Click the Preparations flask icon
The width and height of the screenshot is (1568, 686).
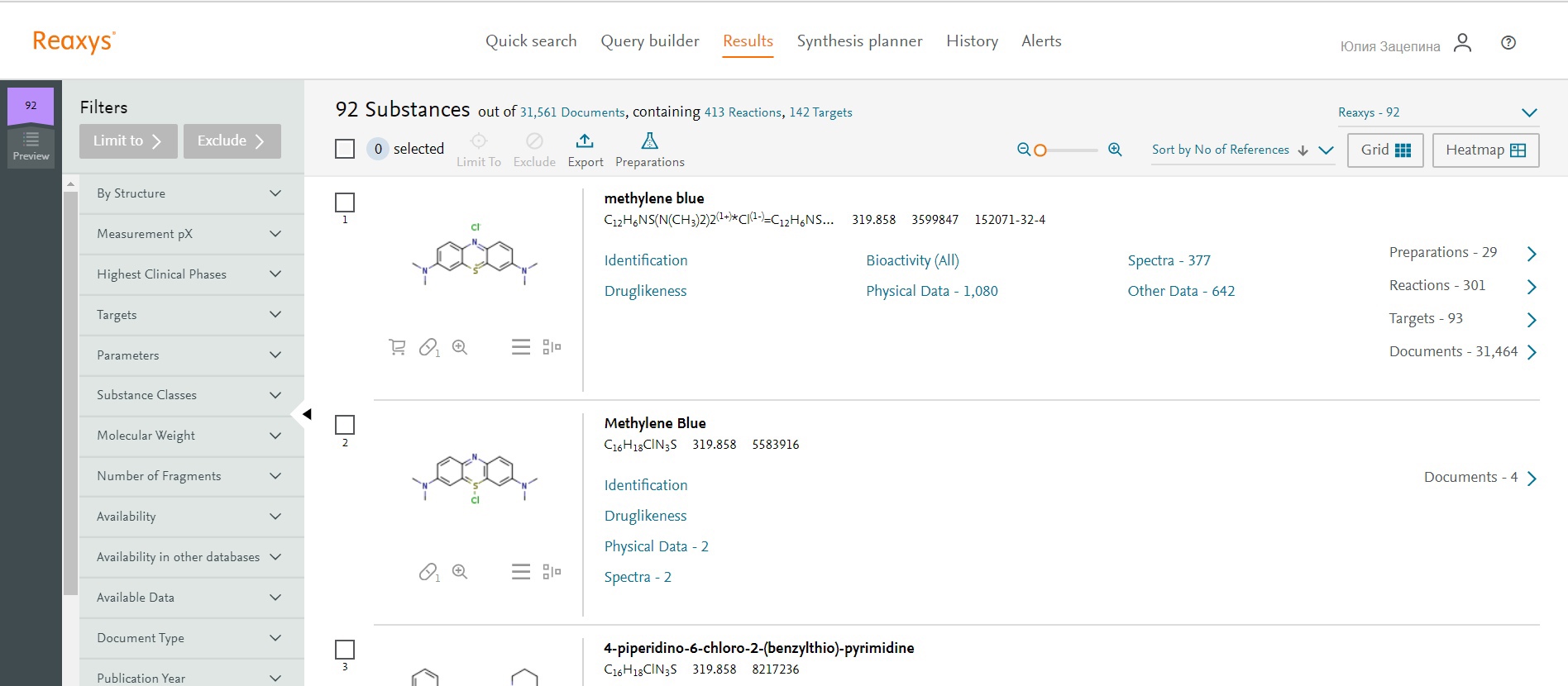[650, 141]
